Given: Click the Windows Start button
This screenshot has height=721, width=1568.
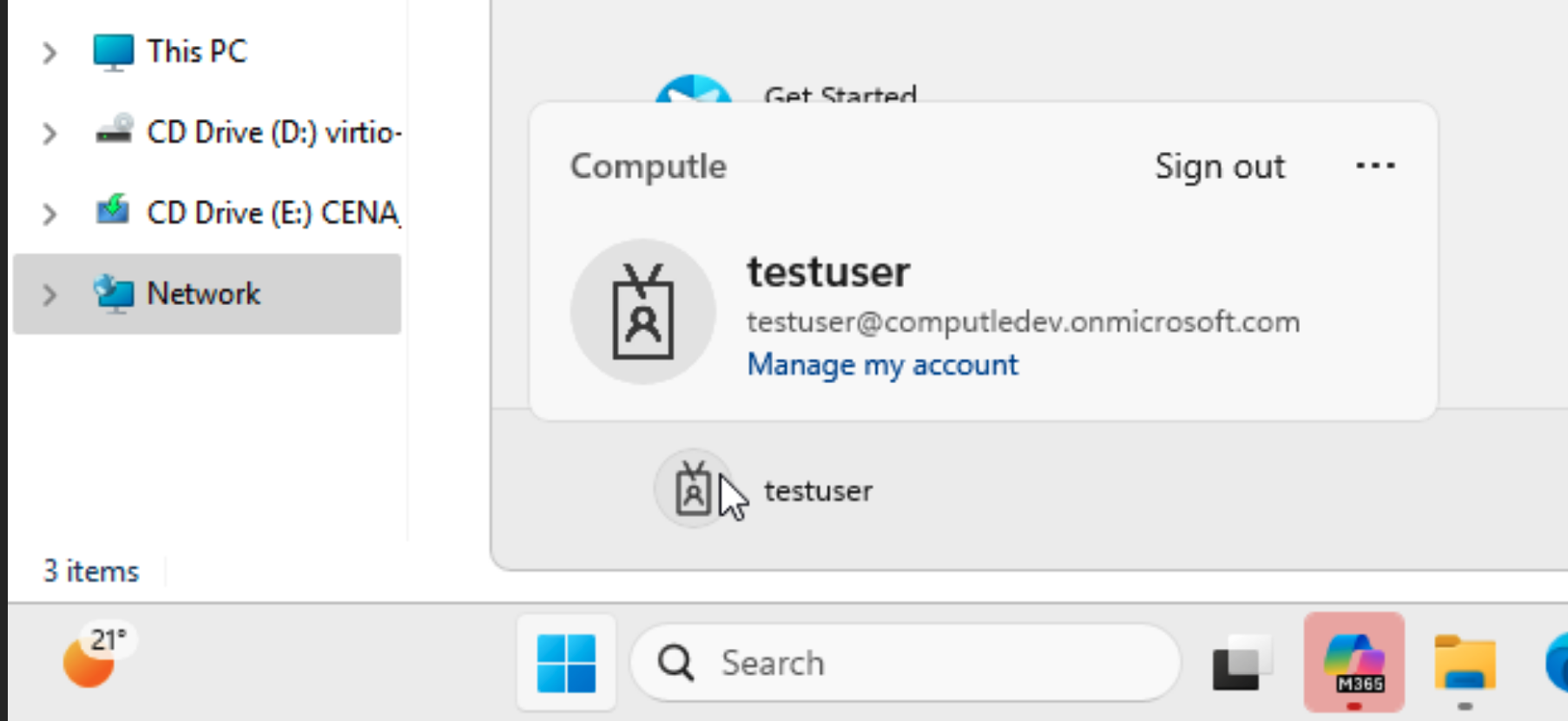Looking at the screenshot, I should pos(566,662).
